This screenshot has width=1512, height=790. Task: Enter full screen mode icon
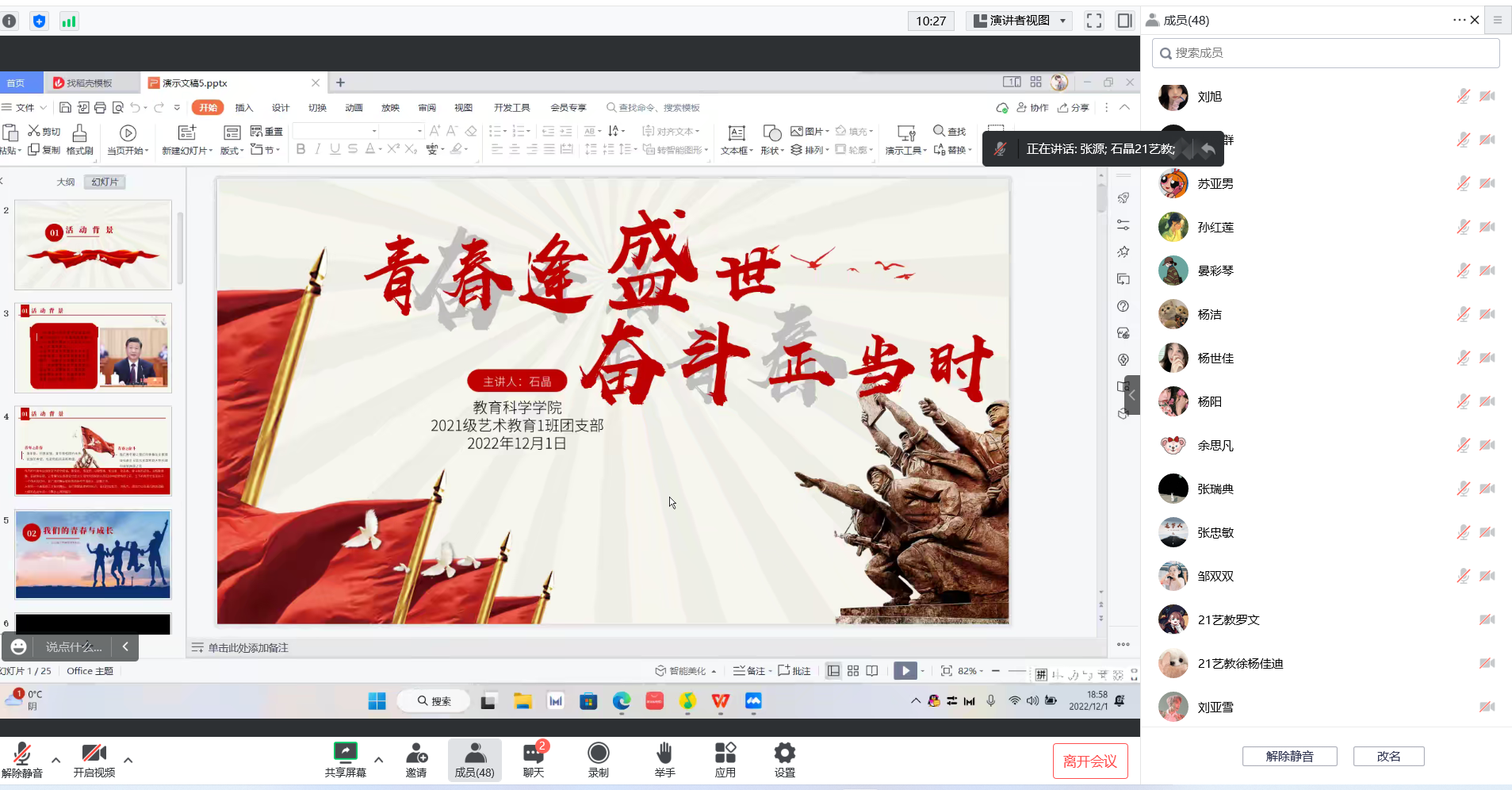(x=1094, y=21)
